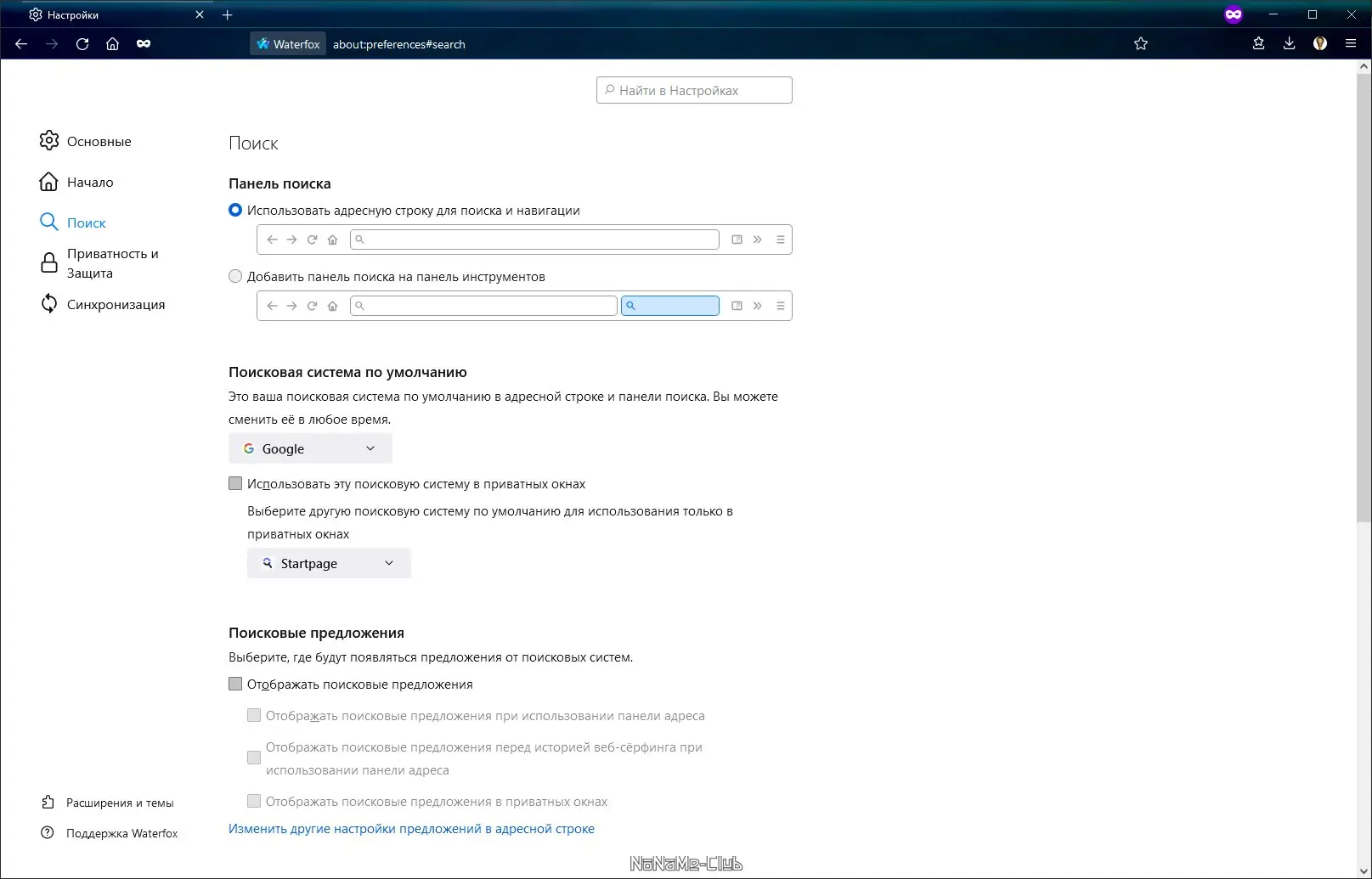1372x879 pixels.
Task: Select 'Добавить панель поиска на панель инструментов'
Action: pyautogui.click(x=235, y=276)
